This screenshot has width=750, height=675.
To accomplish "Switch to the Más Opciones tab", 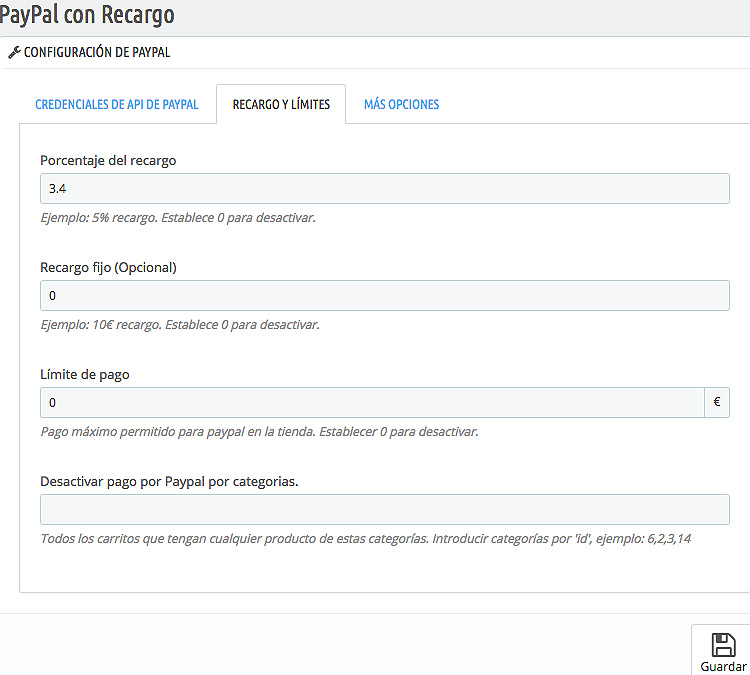I will pos(401,104).
